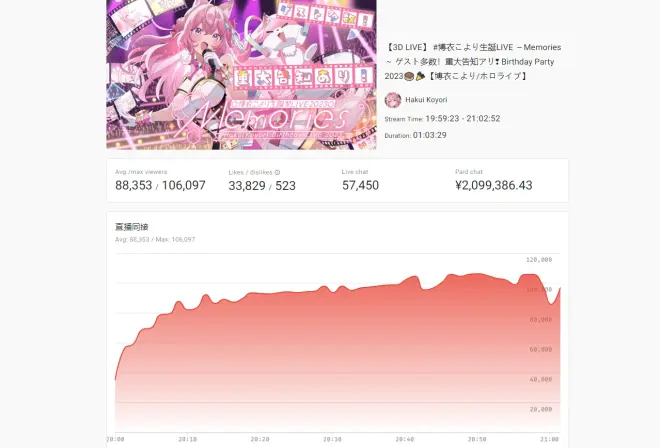
Task: Click the viewer chart subtitle Avg: 88,353 / Max: 106,097
Action: (155, 239)
